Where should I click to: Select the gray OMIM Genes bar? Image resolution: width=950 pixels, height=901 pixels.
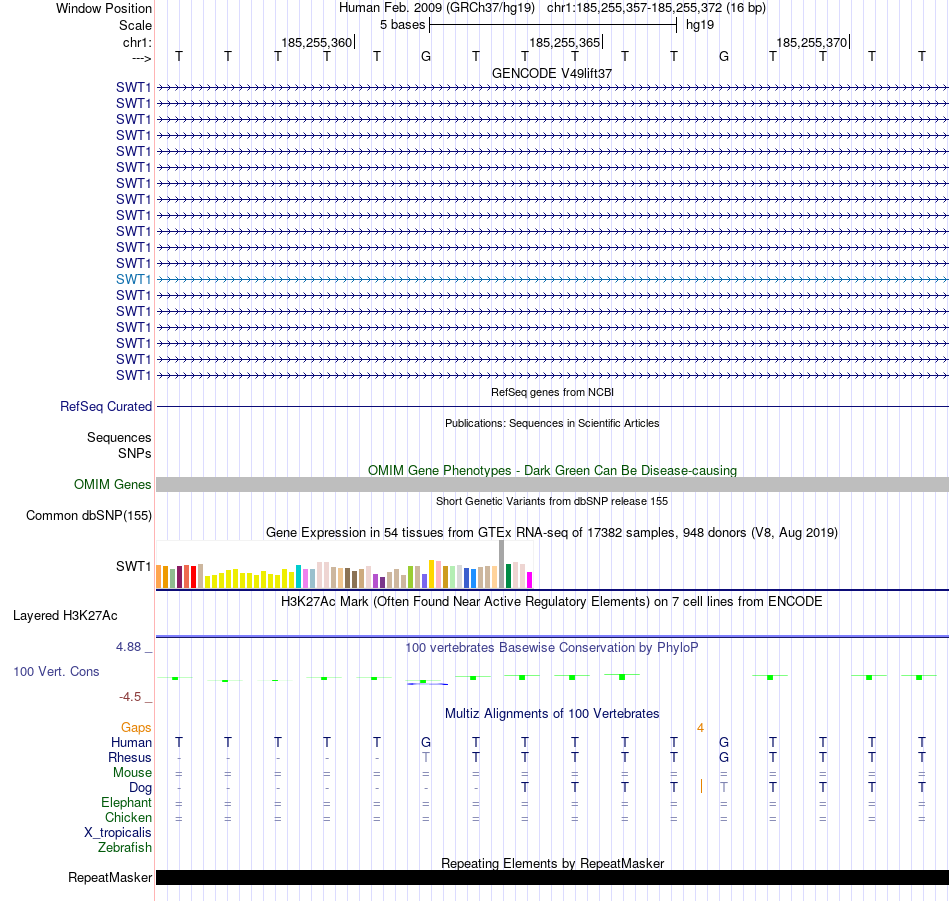[x=552, y=485]
